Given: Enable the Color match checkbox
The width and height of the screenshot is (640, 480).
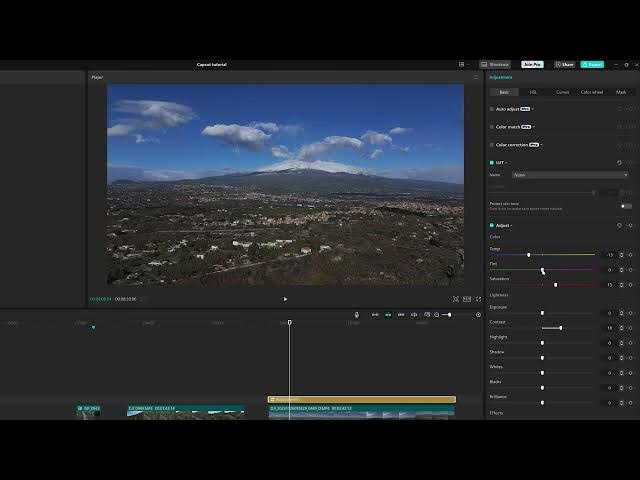Looking at the screenshot, I should click(491, 127).
